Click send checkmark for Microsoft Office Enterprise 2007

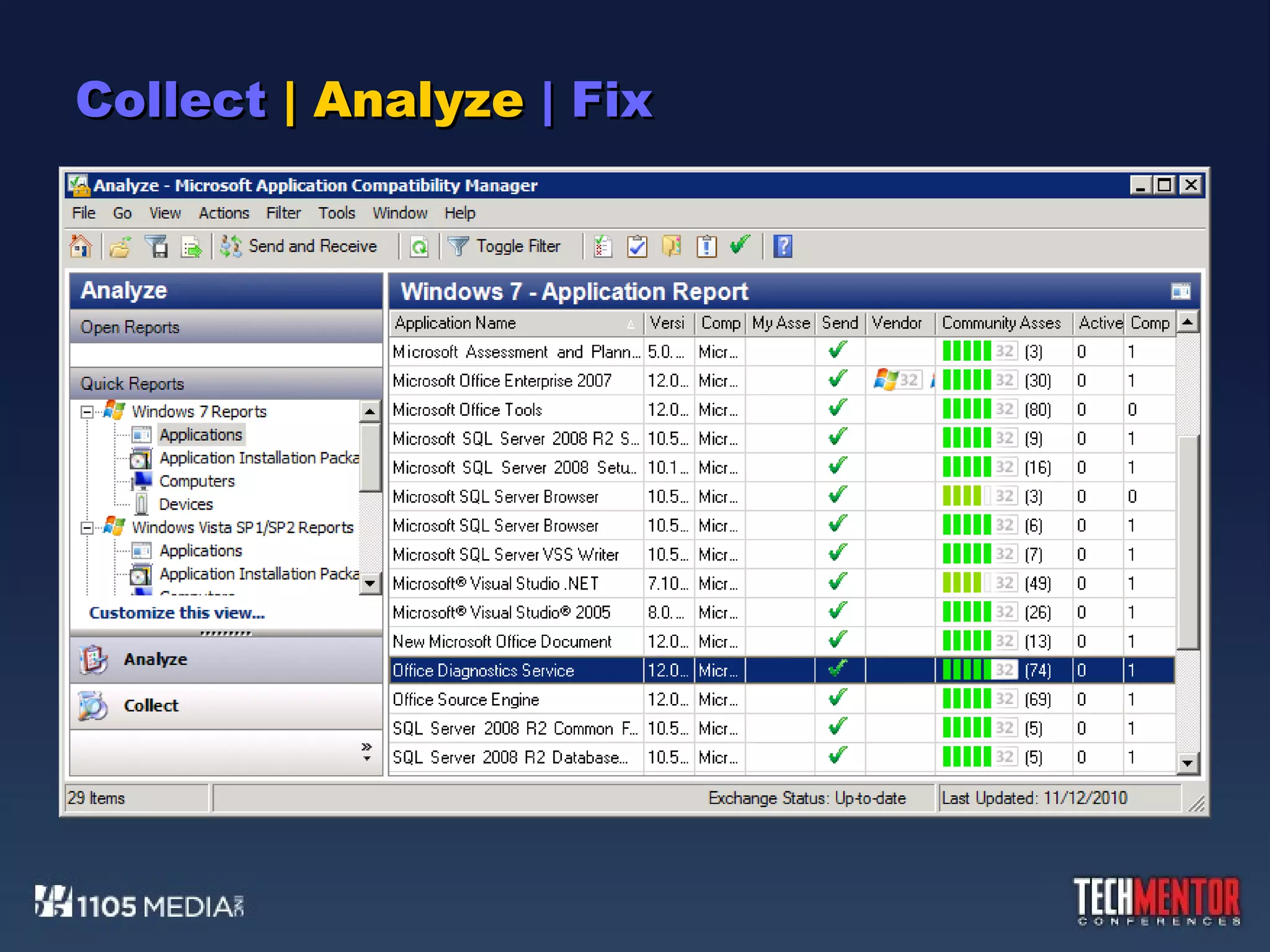pos(838,379)
